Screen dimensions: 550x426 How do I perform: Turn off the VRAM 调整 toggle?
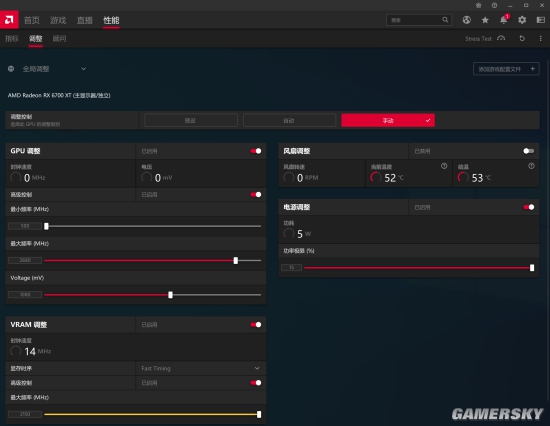tap(256, 325)
